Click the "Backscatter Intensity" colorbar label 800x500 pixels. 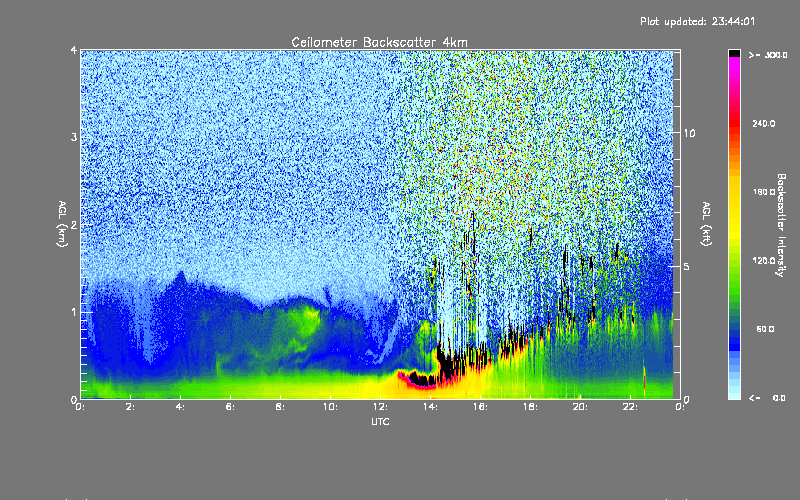781,225
